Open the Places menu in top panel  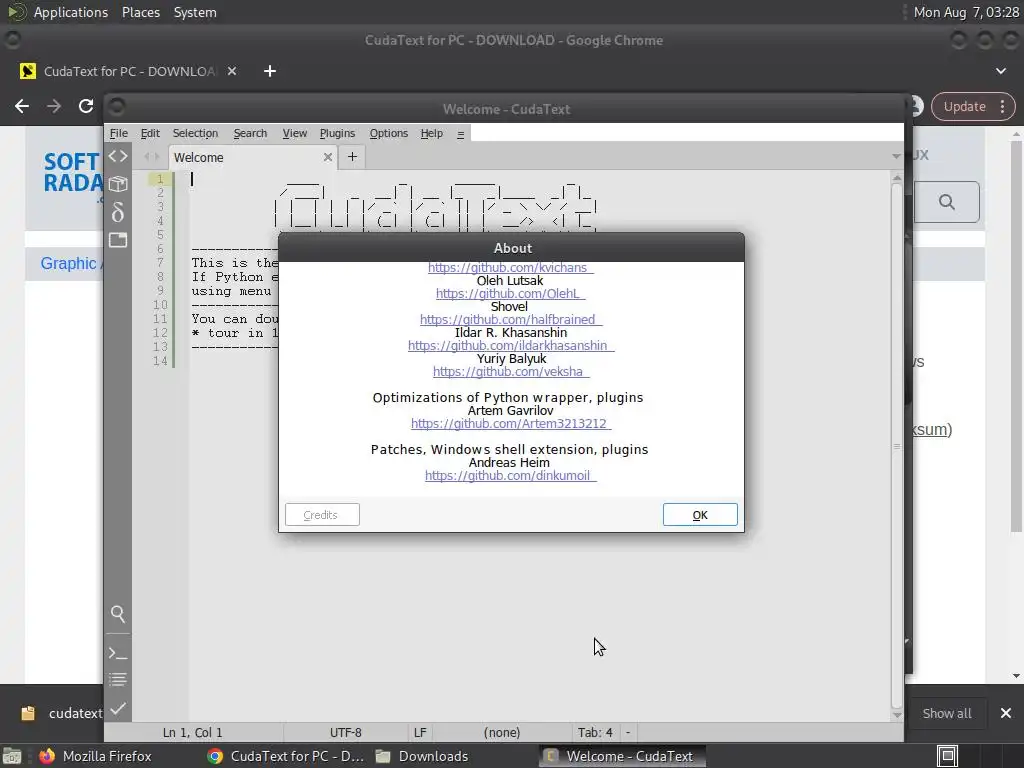(140, 12)
